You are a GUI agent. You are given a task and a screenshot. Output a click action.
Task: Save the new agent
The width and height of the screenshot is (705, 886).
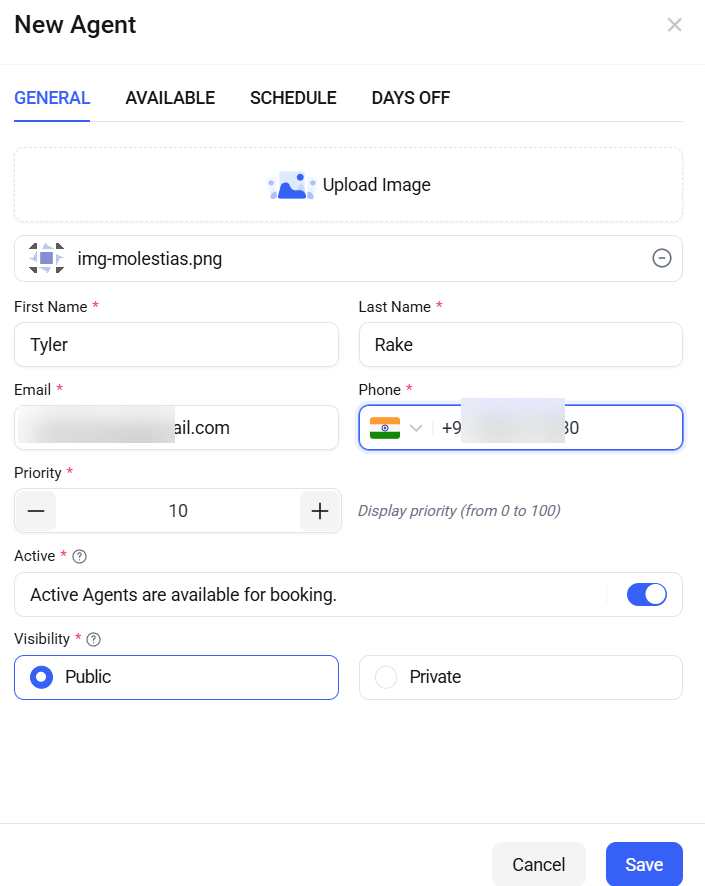(x=644, y=864)
